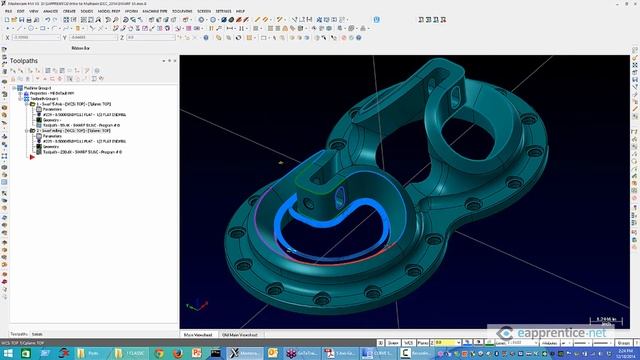Image resolution: width=640 pixels, height=360 pixels.
Task: Post selected operations
Action: 69,70
